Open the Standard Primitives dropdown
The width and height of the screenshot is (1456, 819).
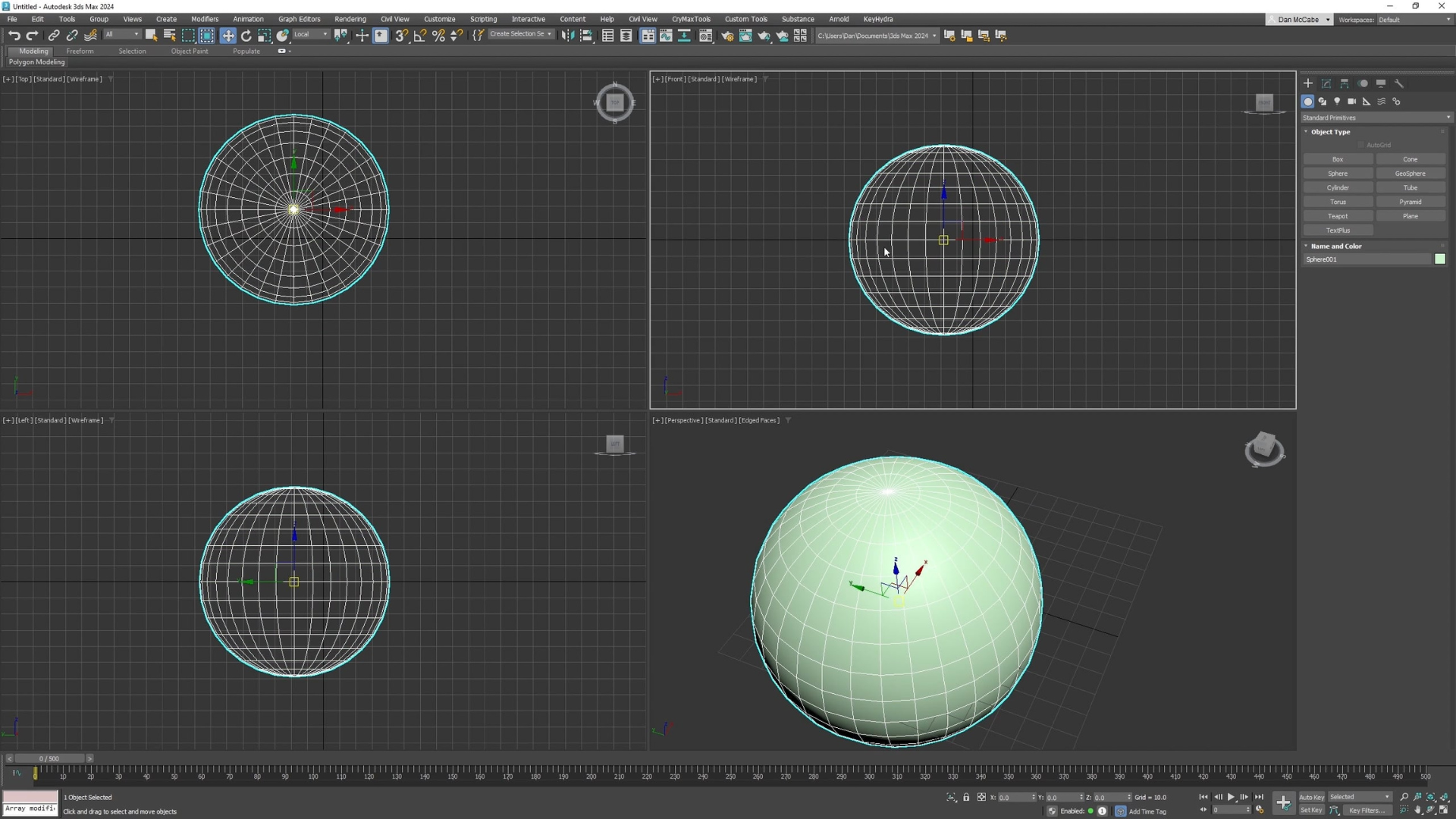point(1376,118)
